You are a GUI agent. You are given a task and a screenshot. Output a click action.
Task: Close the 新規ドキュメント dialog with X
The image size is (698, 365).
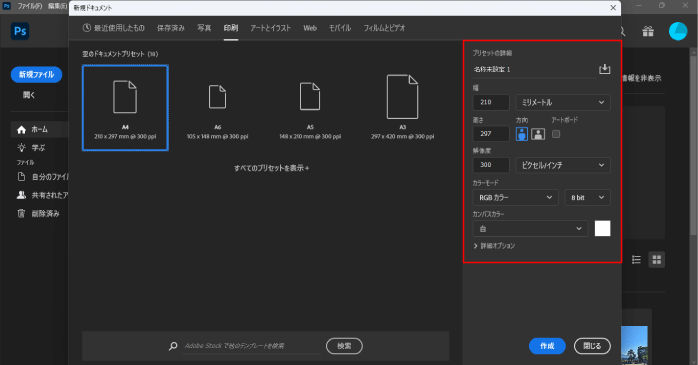[613, 8]
